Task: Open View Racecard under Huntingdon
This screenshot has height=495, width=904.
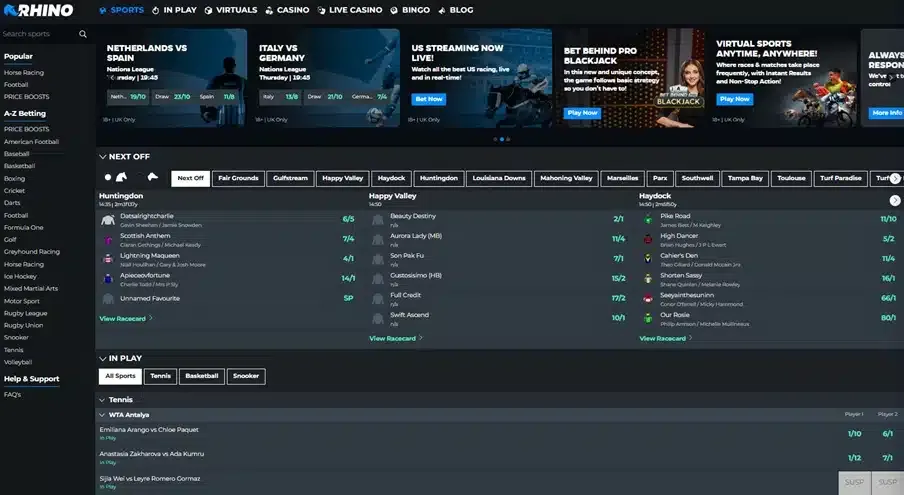Action: coord(126,319)
